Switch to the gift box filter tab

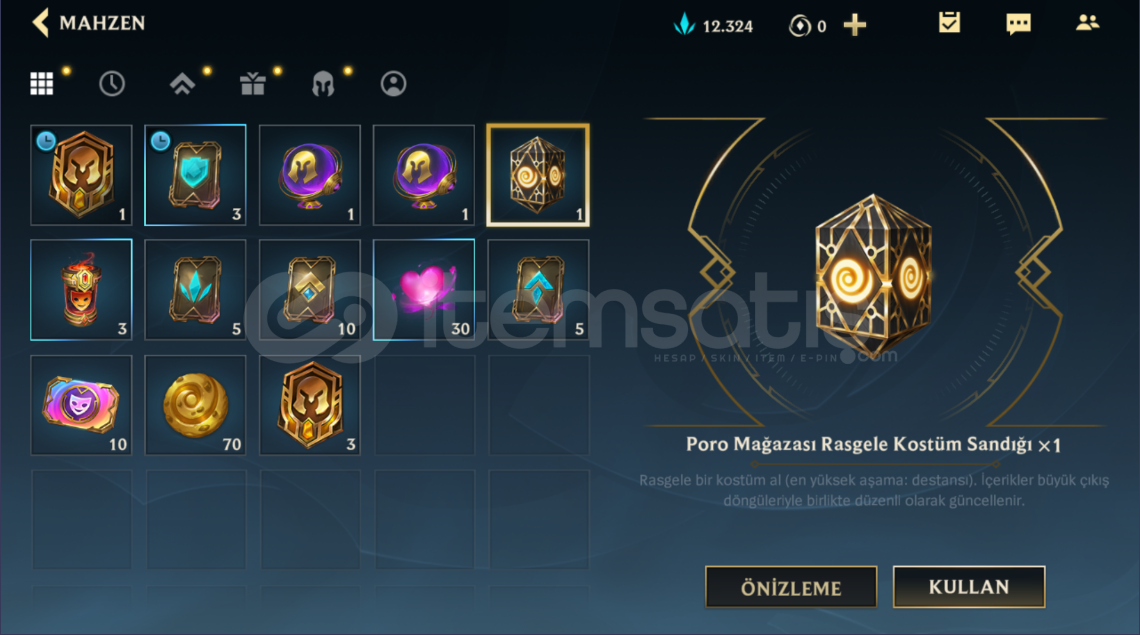pyautogui.click(x=253, y=84)
